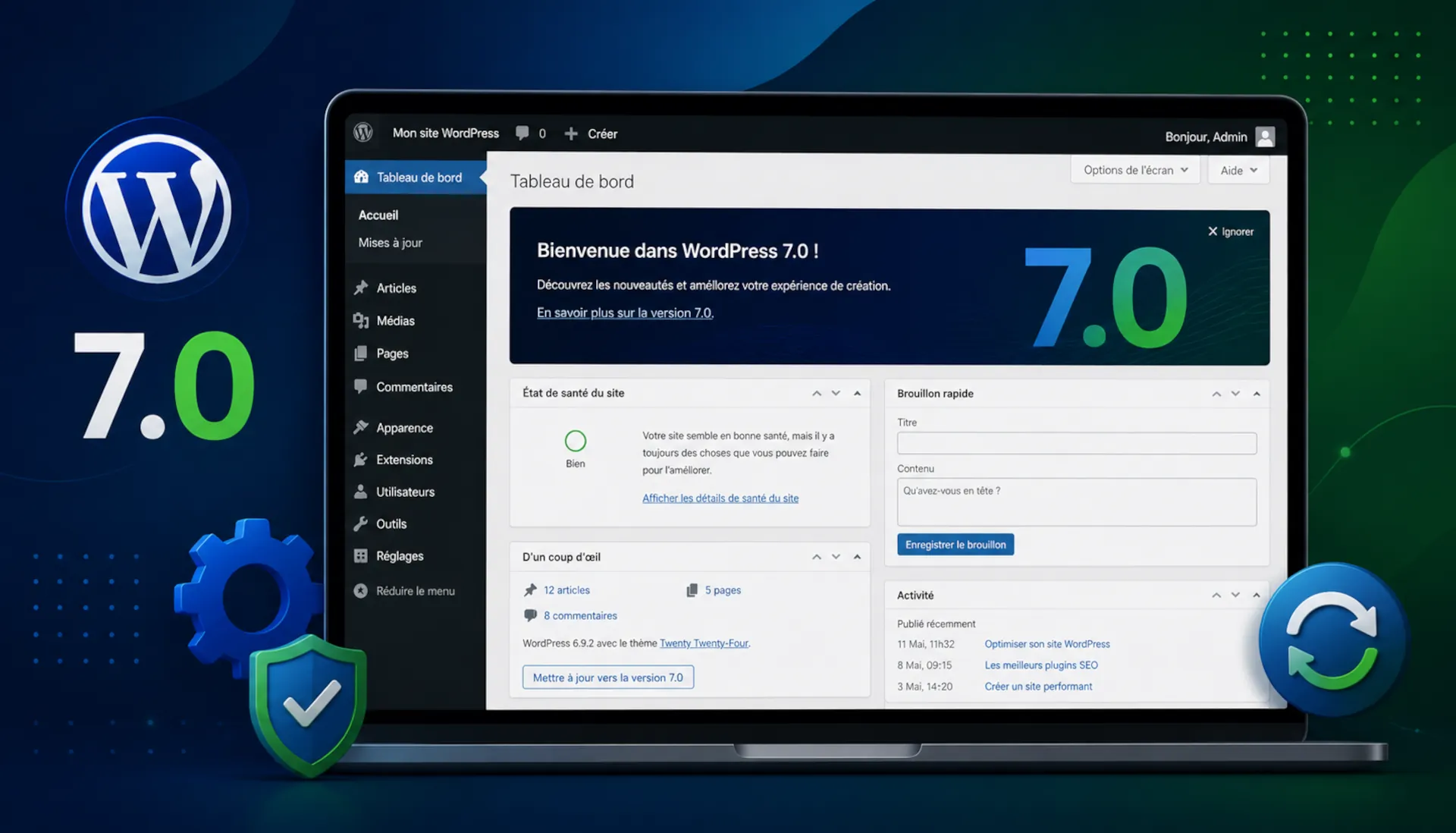Click the Médias icon in sidebar
Image resolution: width=1456 pixels, height=833 pixels.
(361, 320)
